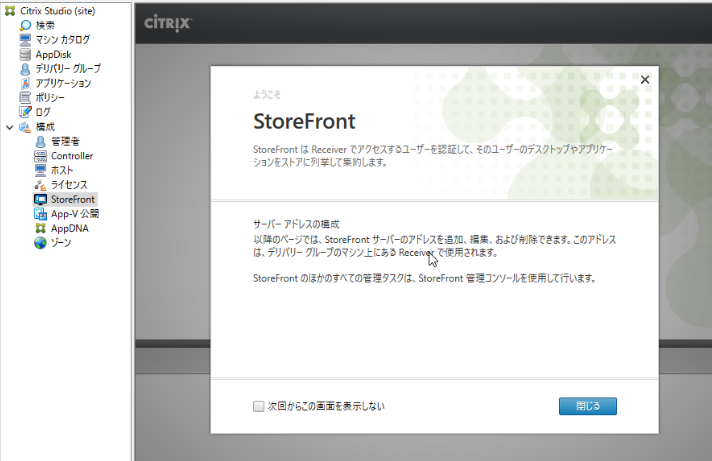Click the ログ notepad icon

(x=25, y=112)
